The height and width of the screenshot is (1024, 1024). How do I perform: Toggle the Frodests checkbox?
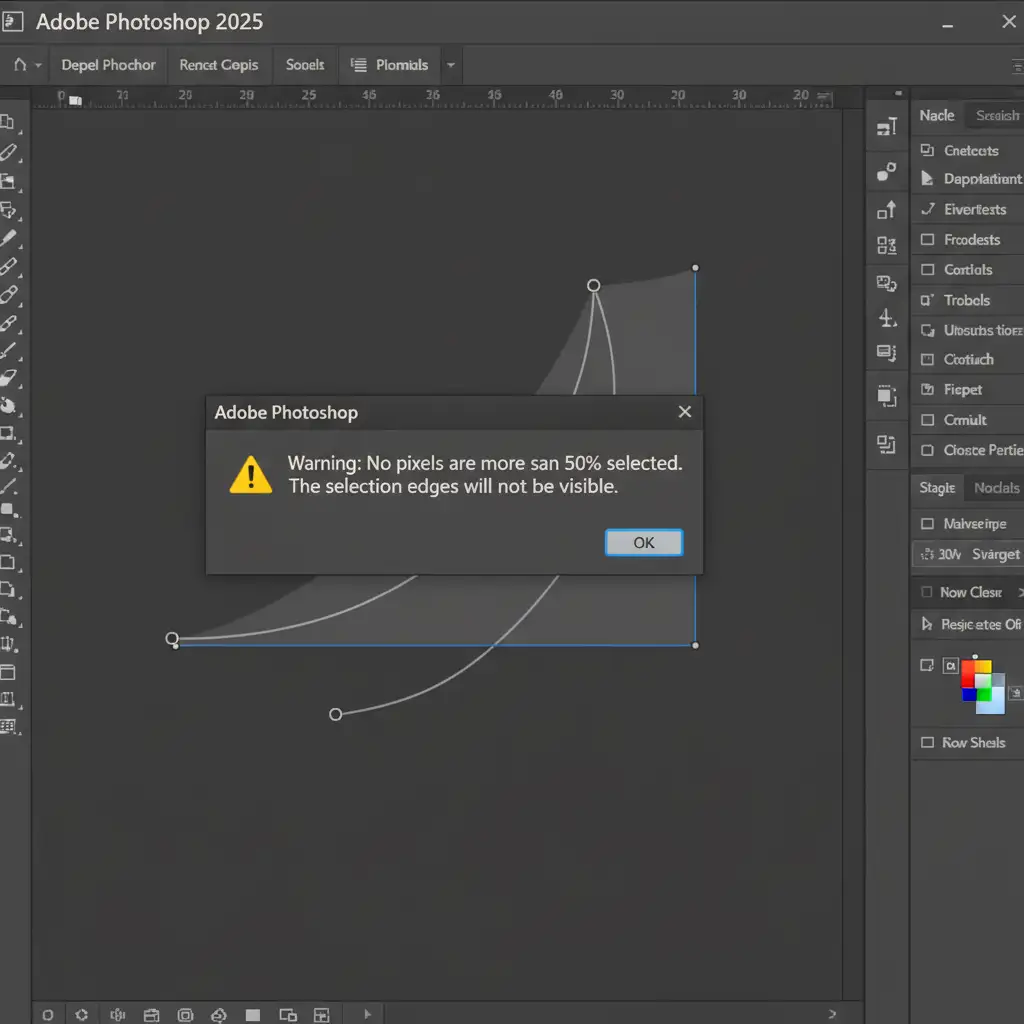tap(926, 240)
